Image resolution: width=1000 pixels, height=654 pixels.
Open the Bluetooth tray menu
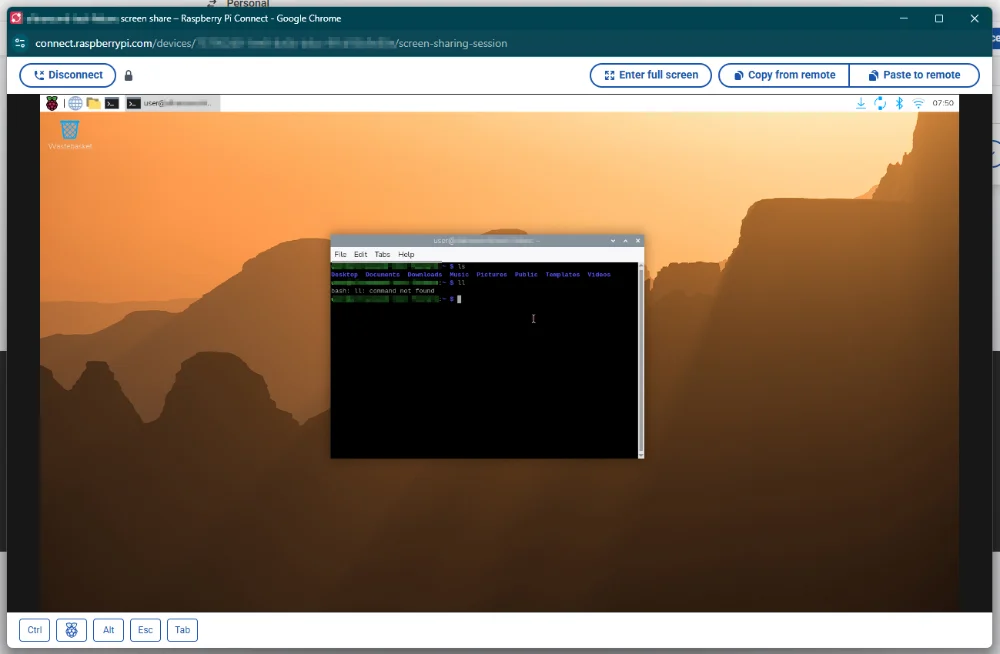pyautogui.click(x=899, y=103)
